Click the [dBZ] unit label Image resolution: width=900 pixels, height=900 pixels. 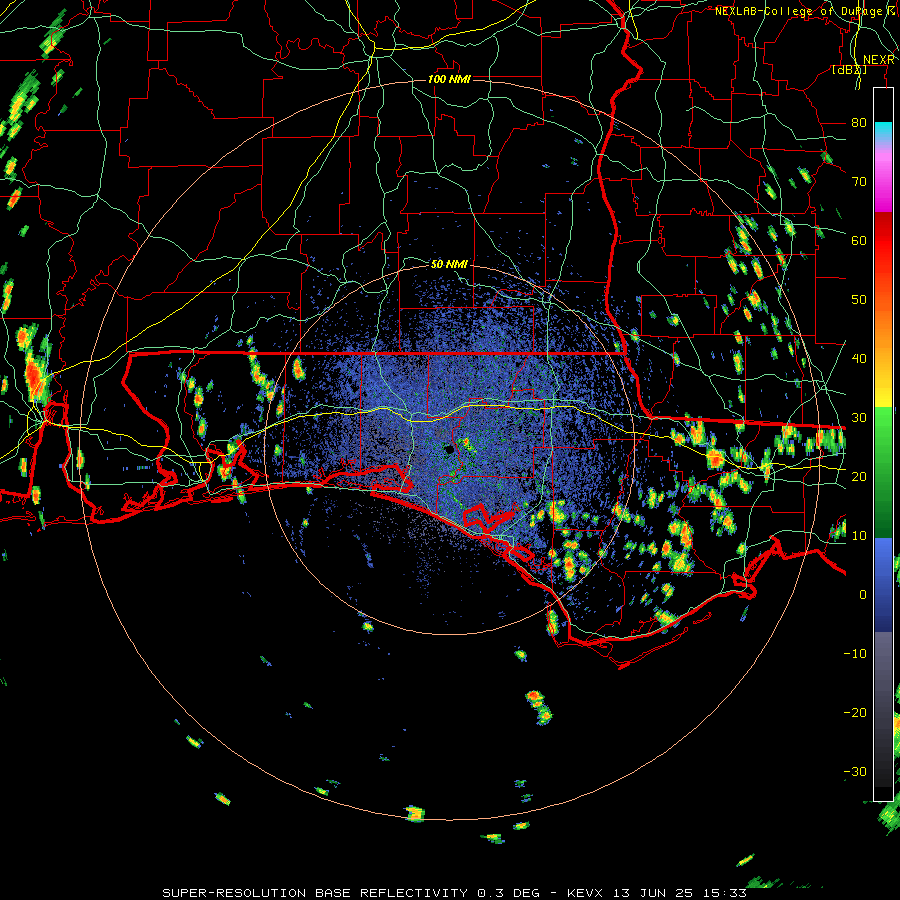coord(849,70)
